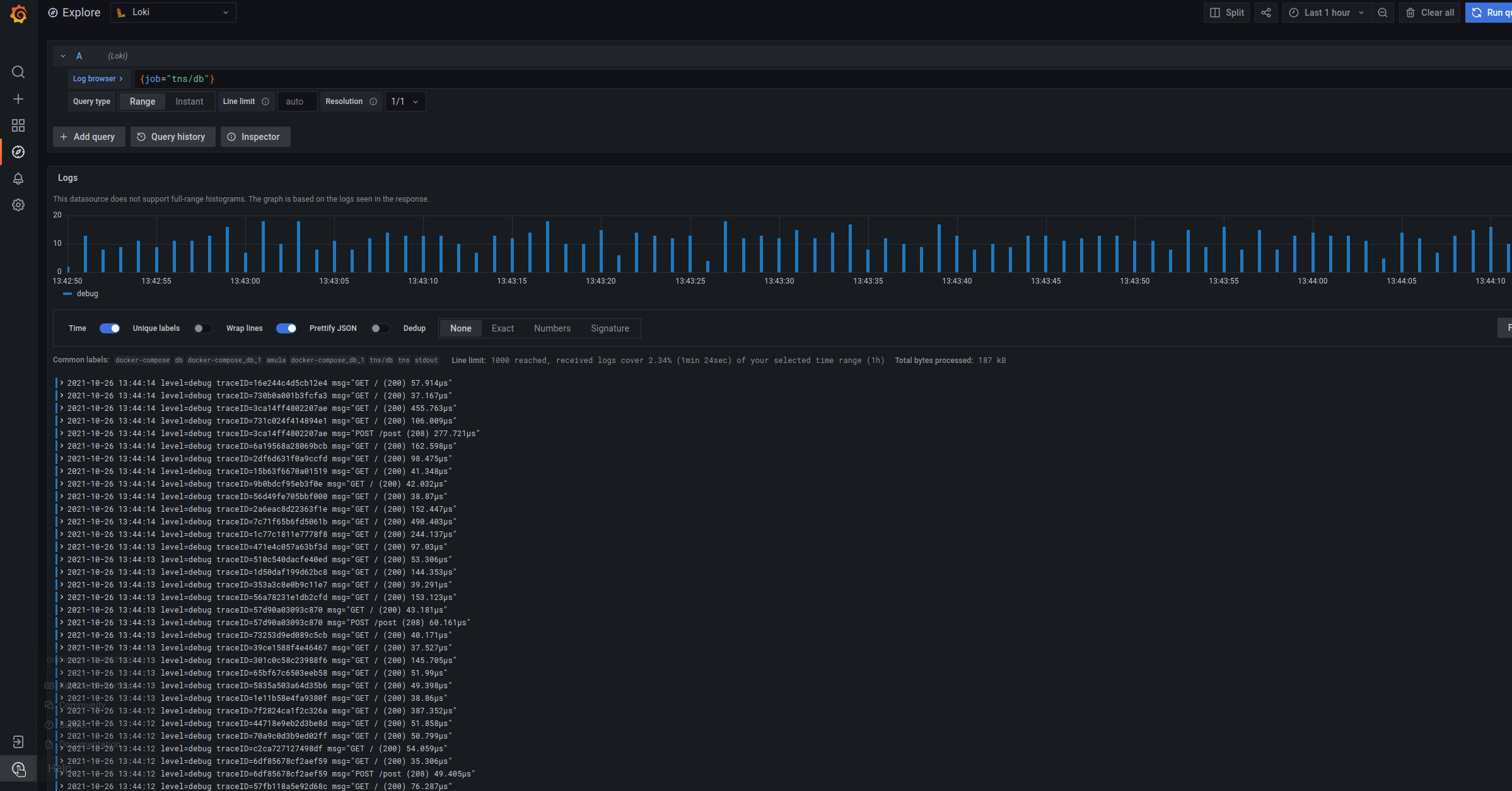The image size is (1512, 791).
Task: Click the stdout common label
Action: click(426, 361)
